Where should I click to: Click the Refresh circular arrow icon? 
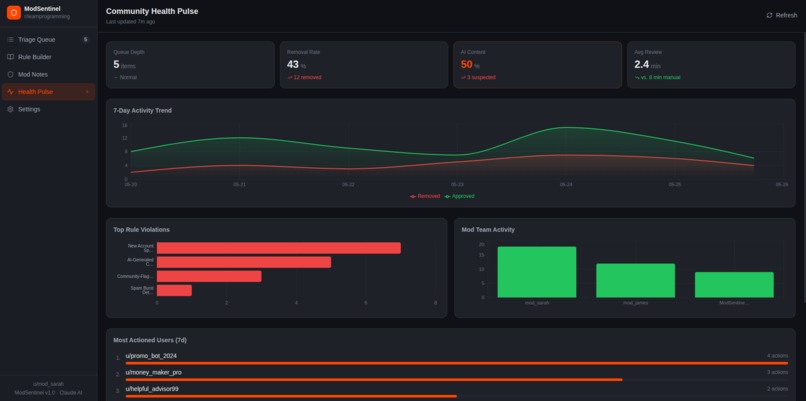click(770, 15)
